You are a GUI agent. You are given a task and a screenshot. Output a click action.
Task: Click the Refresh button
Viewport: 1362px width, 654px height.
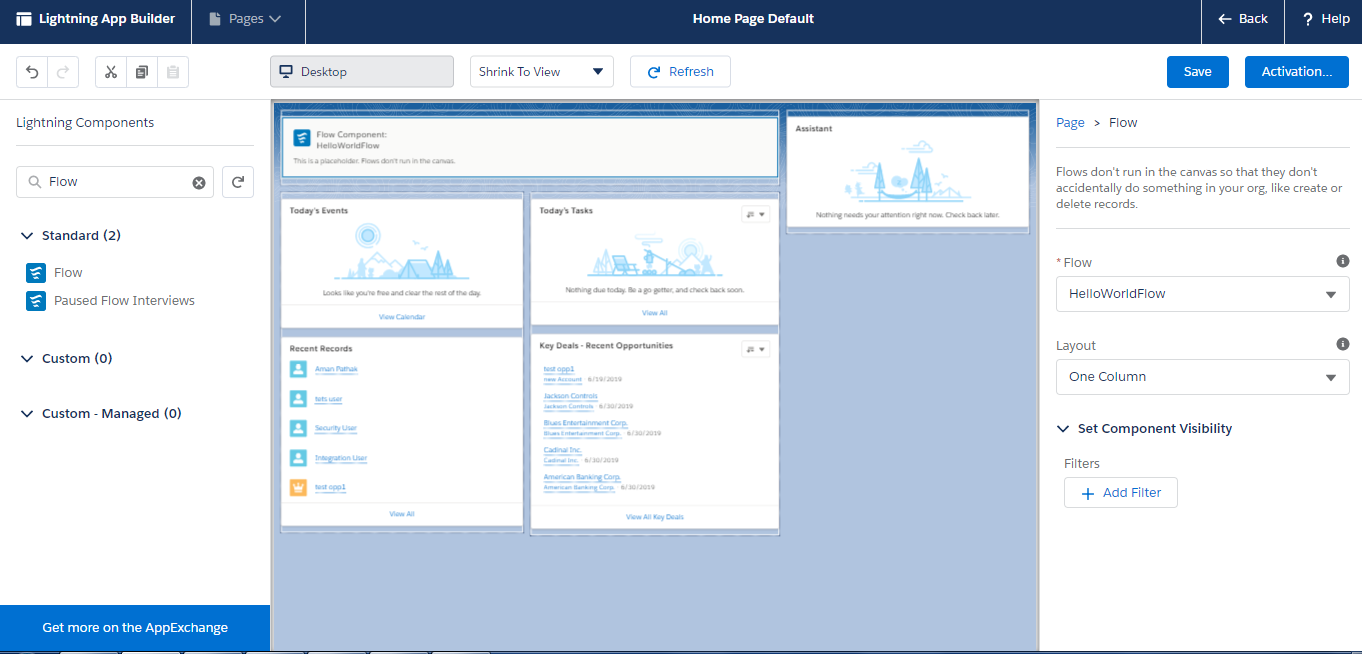(680, 72)
